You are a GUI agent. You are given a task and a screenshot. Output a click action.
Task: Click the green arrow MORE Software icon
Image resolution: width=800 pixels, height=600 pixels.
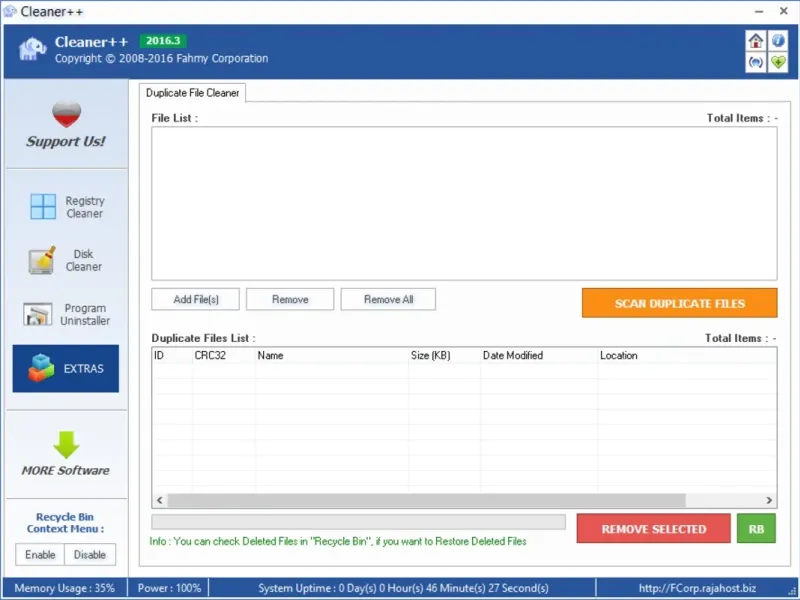click(x=66, y=445)
